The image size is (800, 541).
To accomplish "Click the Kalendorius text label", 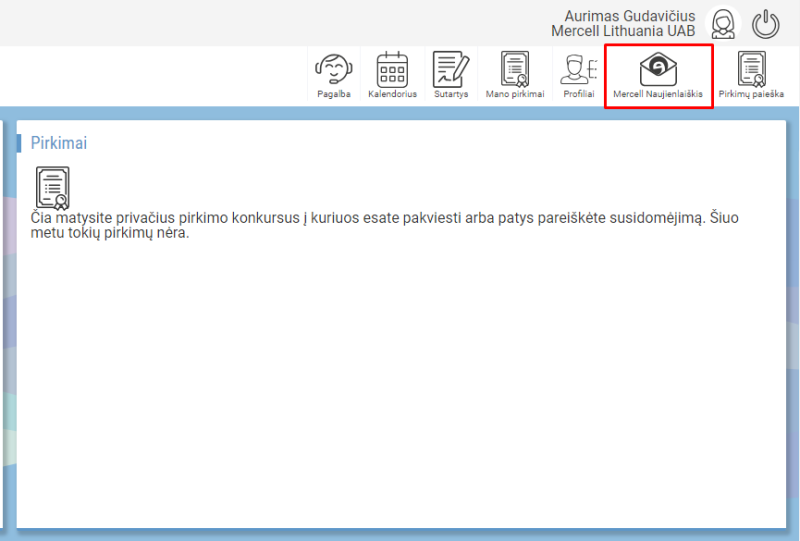I will click(x=392, y=94).
